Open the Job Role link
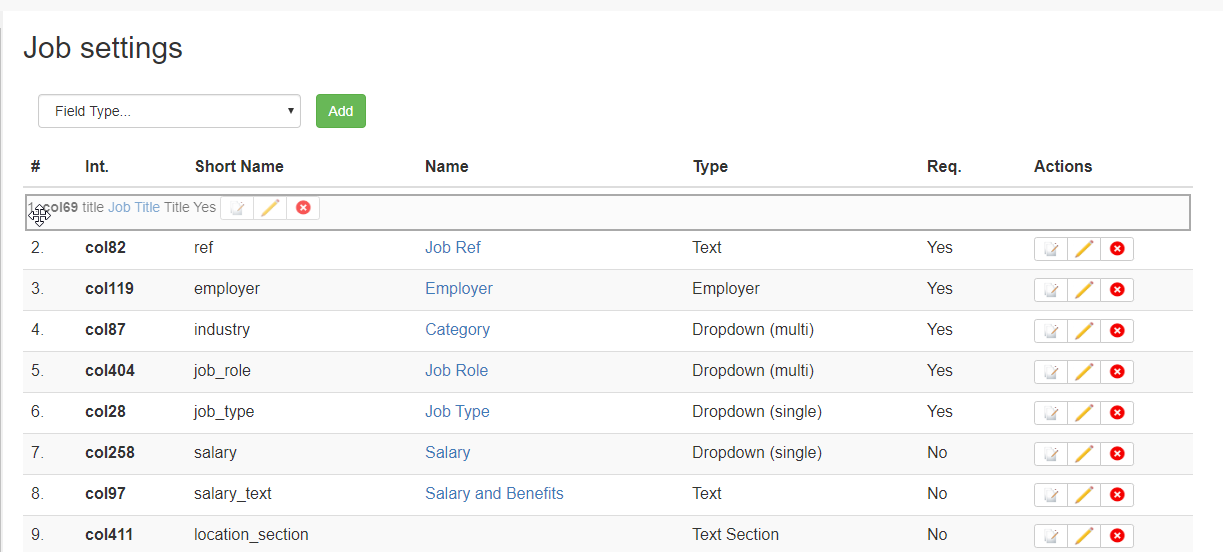1223x552 pixels. [457, 370]
